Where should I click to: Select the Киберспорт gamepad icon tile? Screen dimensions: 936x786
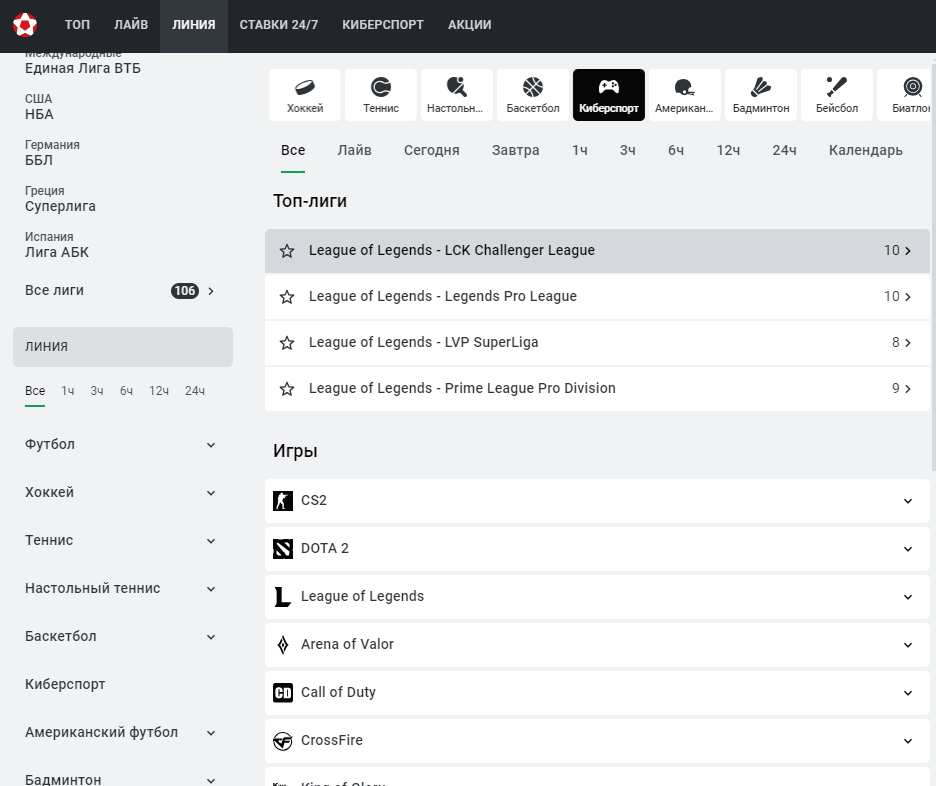tap(609, 95)
